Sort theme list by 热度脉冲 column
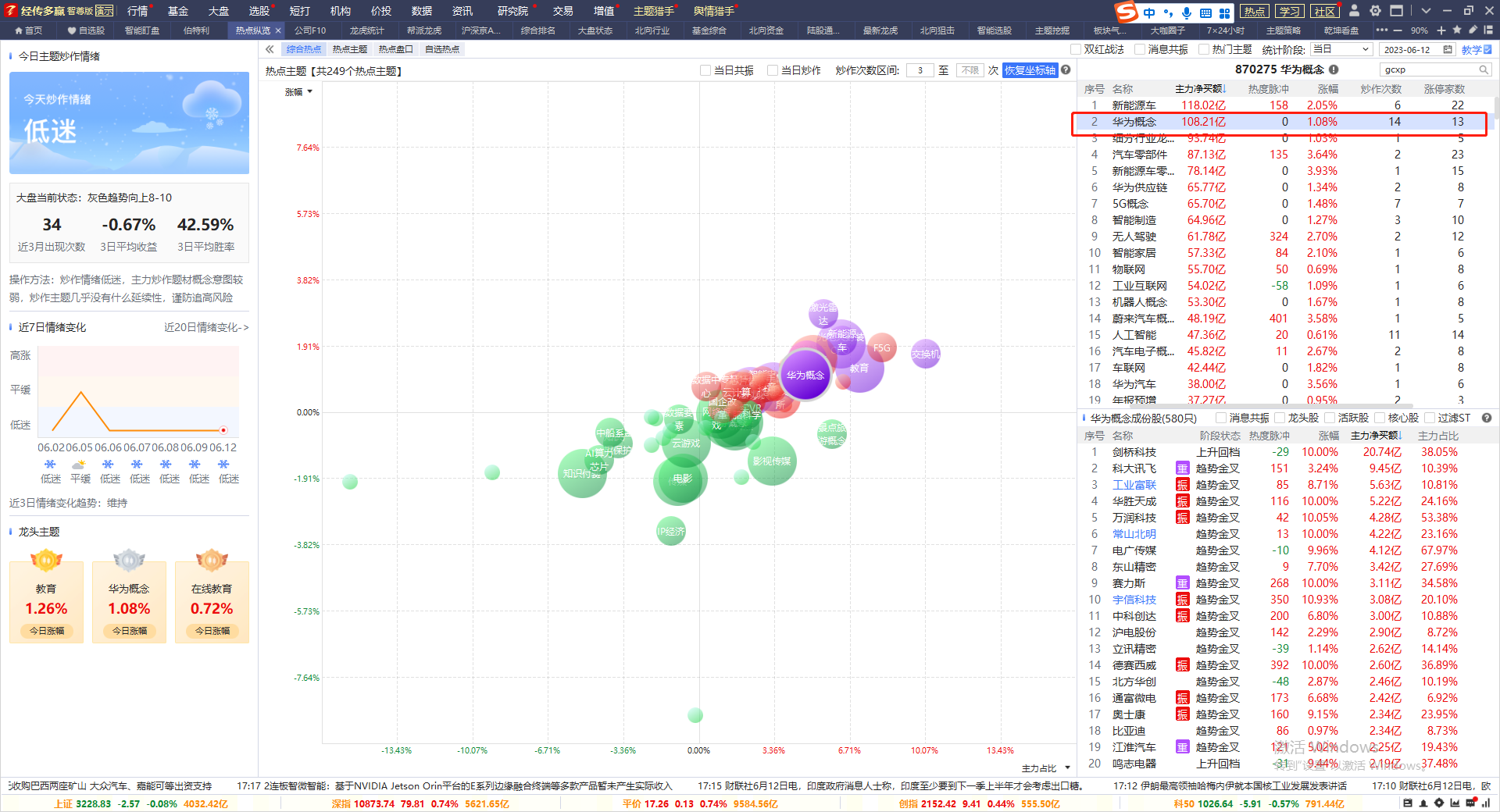The image size is (1500, 812). coord(1268,89)
